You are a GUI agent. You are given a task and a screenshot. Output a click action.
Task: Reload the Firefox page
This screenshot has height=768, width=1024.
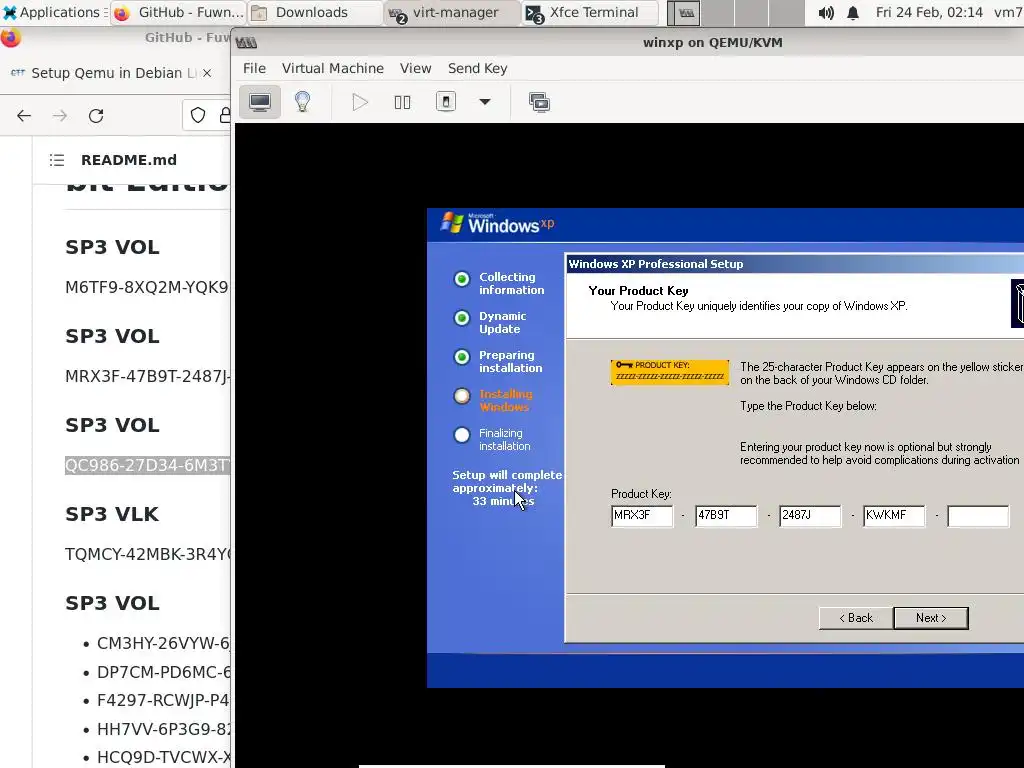pos(96,116)
